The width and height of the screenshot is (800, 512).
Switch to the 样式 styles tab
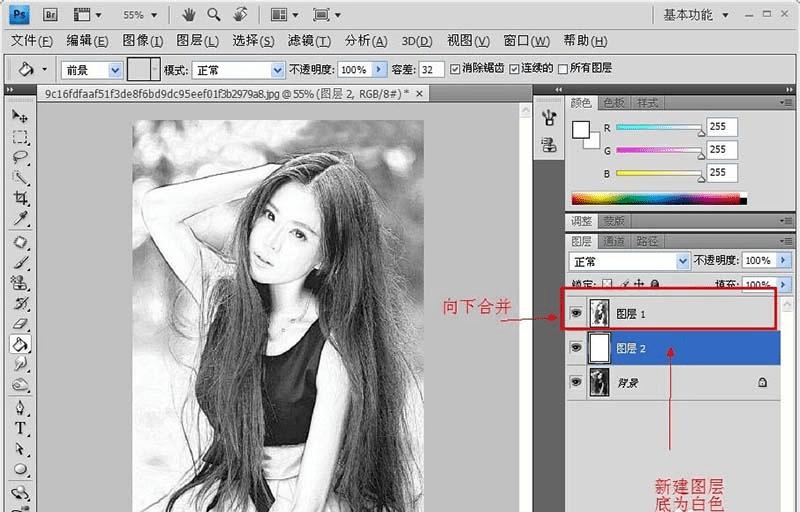pos(647,103)
